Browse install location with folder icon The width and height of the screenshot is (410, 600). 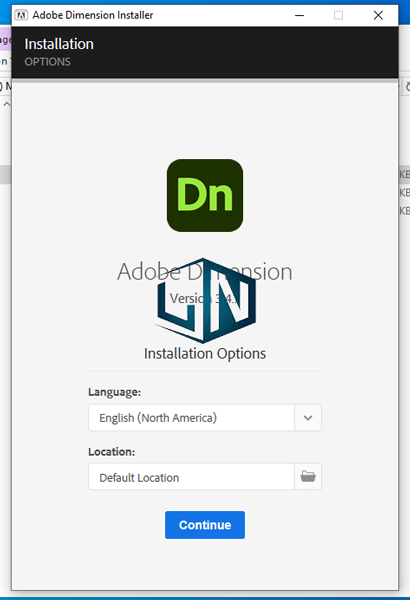[308, 476]
